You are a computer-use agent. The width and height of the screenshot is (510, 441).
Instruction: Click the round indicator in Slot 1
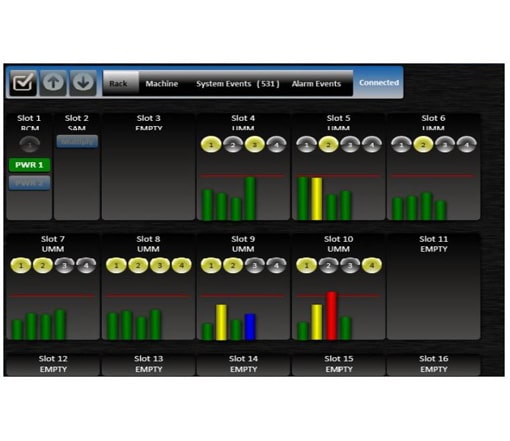pyautogui.click(x=29, y=144)
